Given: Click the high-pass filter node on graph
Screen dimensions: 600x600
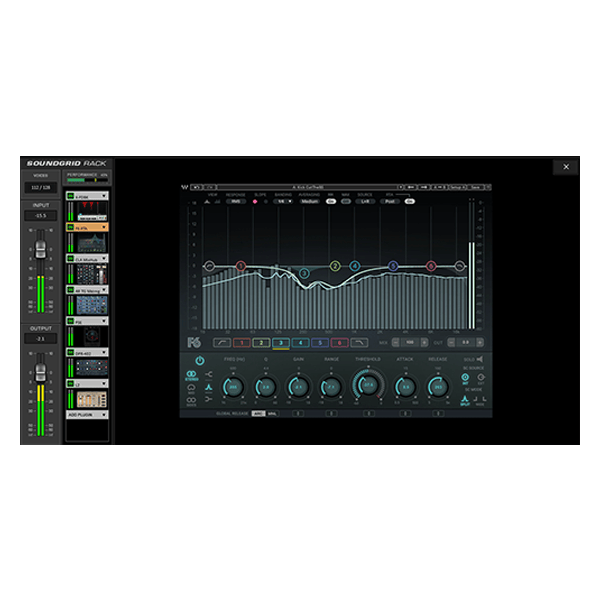Looking at the screenshot, I should tap(209, 266).
